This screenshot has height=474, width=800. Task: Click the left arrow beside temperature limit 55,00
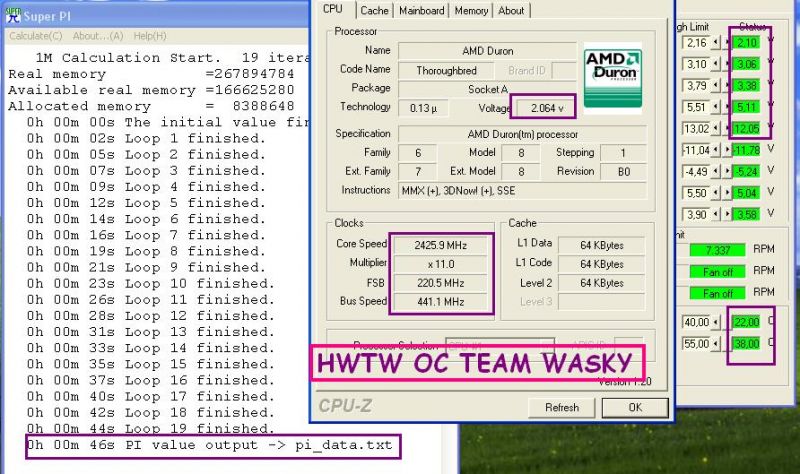tap(716, 343)
